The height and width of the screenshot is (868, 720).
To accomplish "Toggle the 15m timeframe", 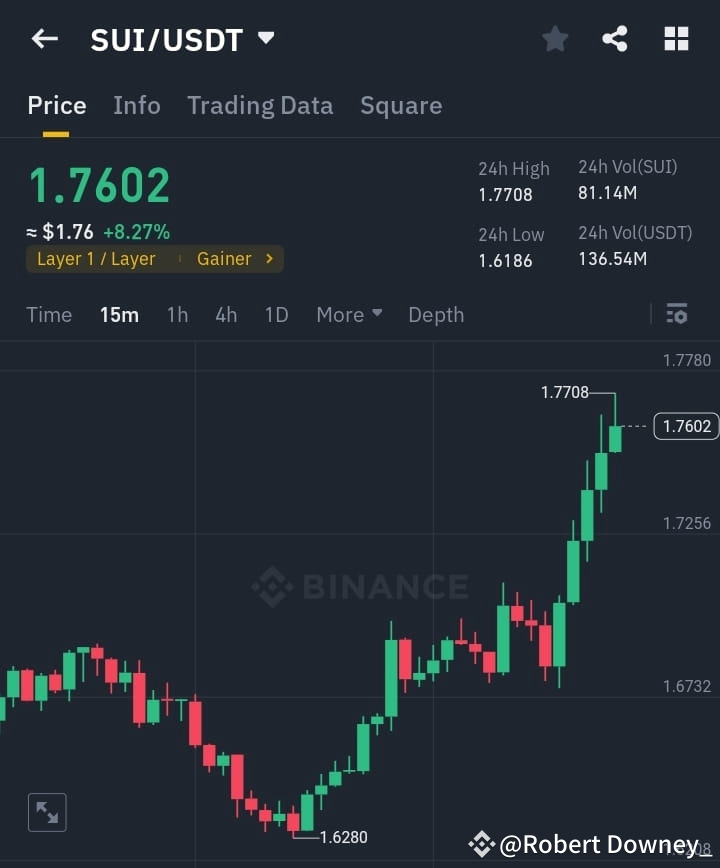I will tap(119, 314).
